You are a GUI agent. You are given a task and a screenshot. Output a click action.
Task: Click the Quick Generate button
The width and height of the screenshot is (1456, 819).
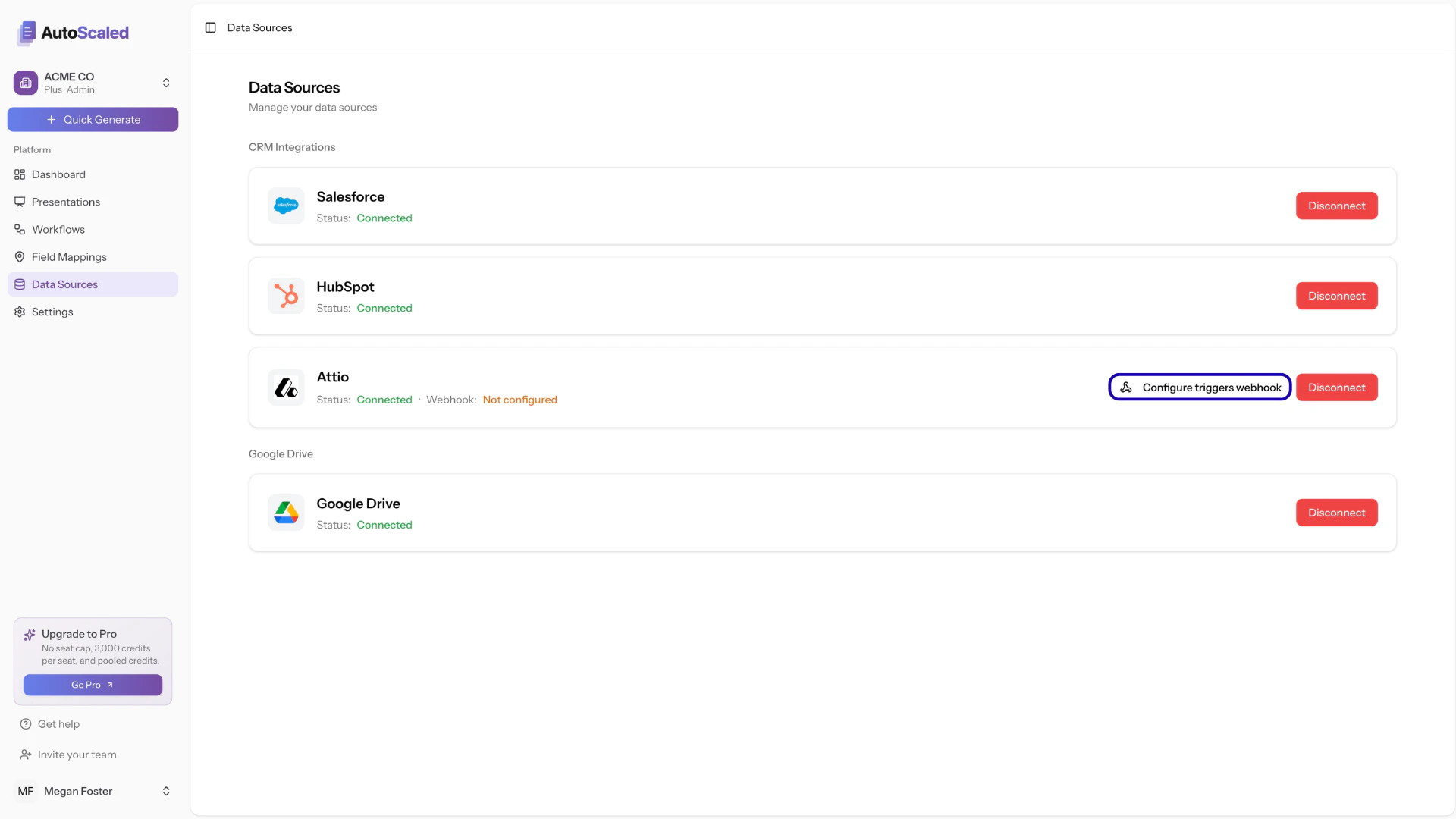[x=93, y=119]
